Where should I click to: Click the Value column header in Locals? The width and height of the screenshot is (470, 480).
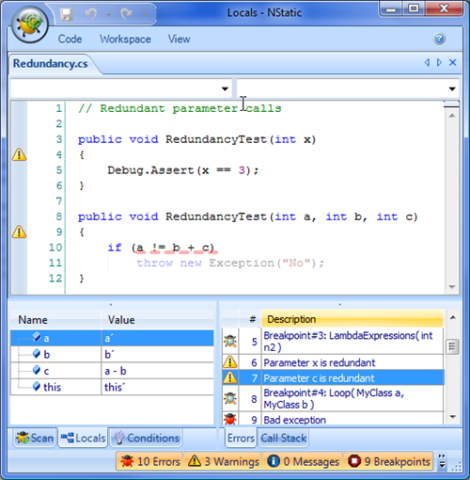point(158,320)
